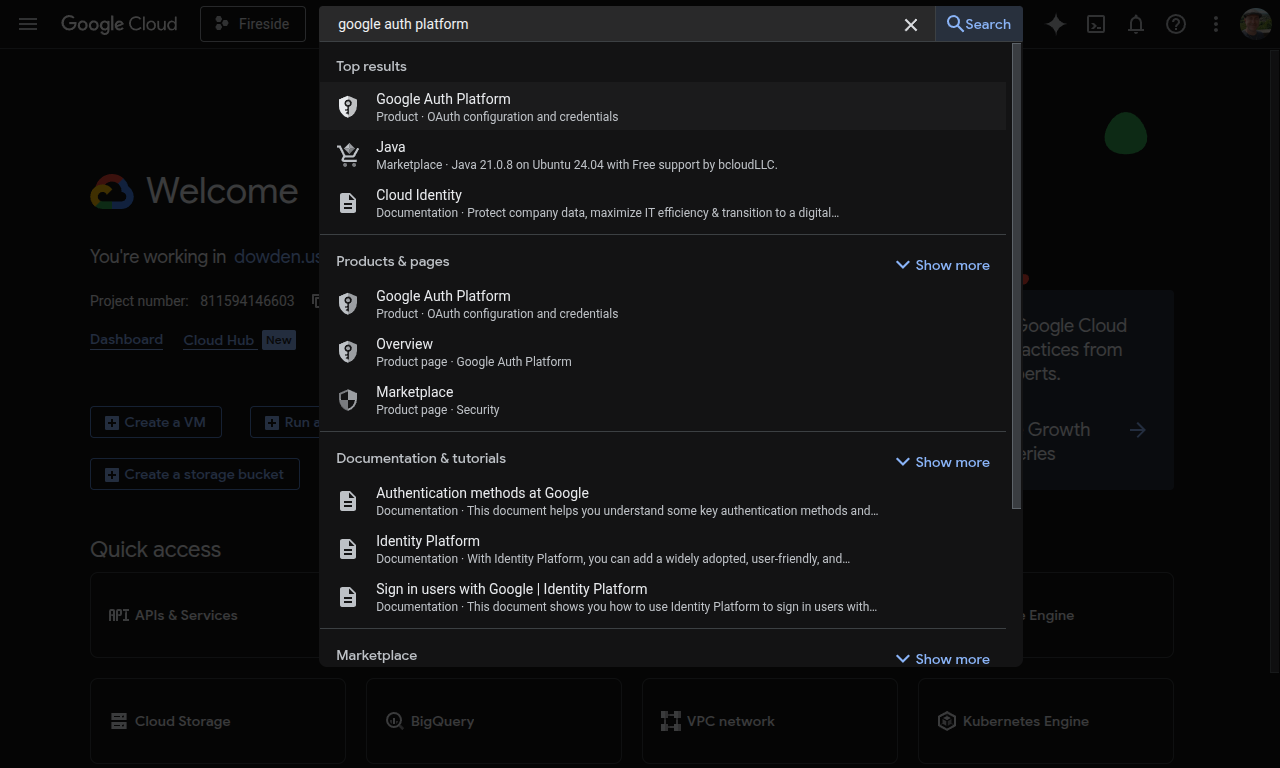Open the Fireside project picker
1280x768 pixels.
click(252, 24)
